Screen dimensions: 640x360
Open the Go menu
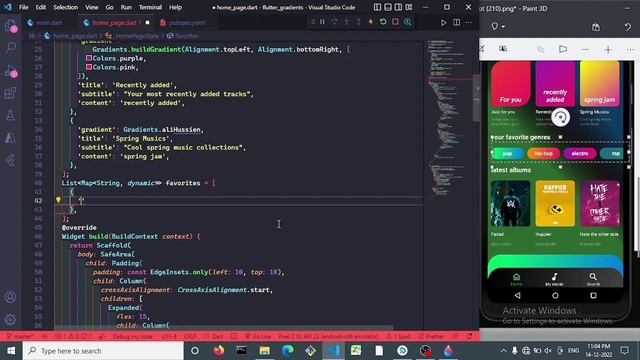(x=109, y=7)
